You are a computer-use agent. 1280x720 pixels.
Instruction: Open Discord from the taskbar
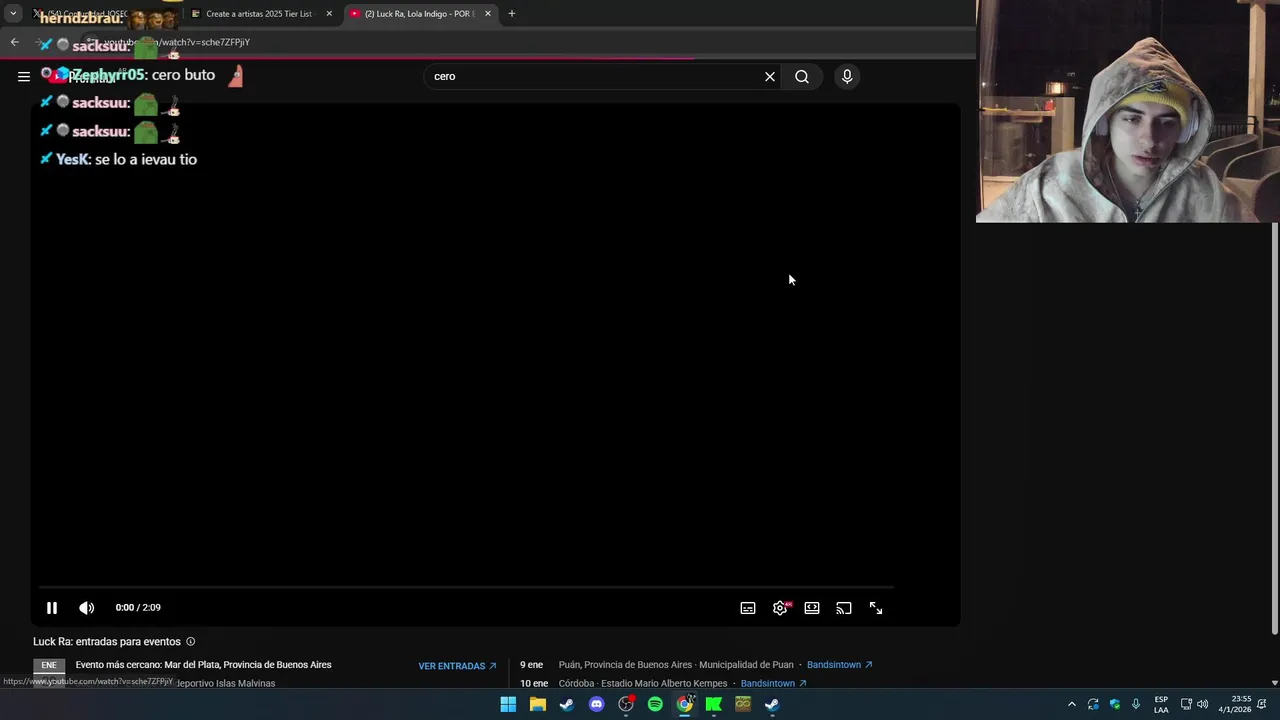(x=597, y=704)
